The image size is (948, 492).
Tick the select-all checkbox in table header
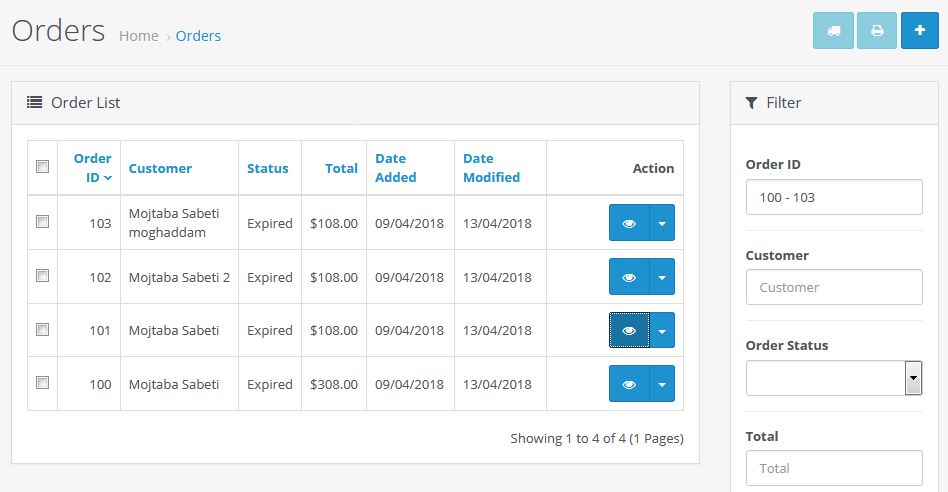point(42,167)
